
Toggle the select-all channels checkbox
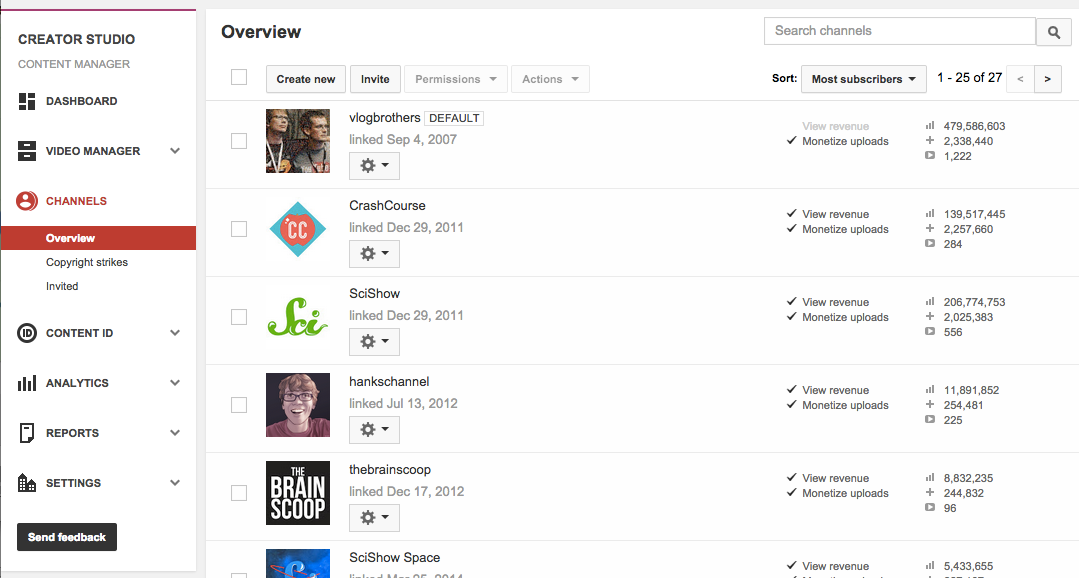click(x=239, y=77)
